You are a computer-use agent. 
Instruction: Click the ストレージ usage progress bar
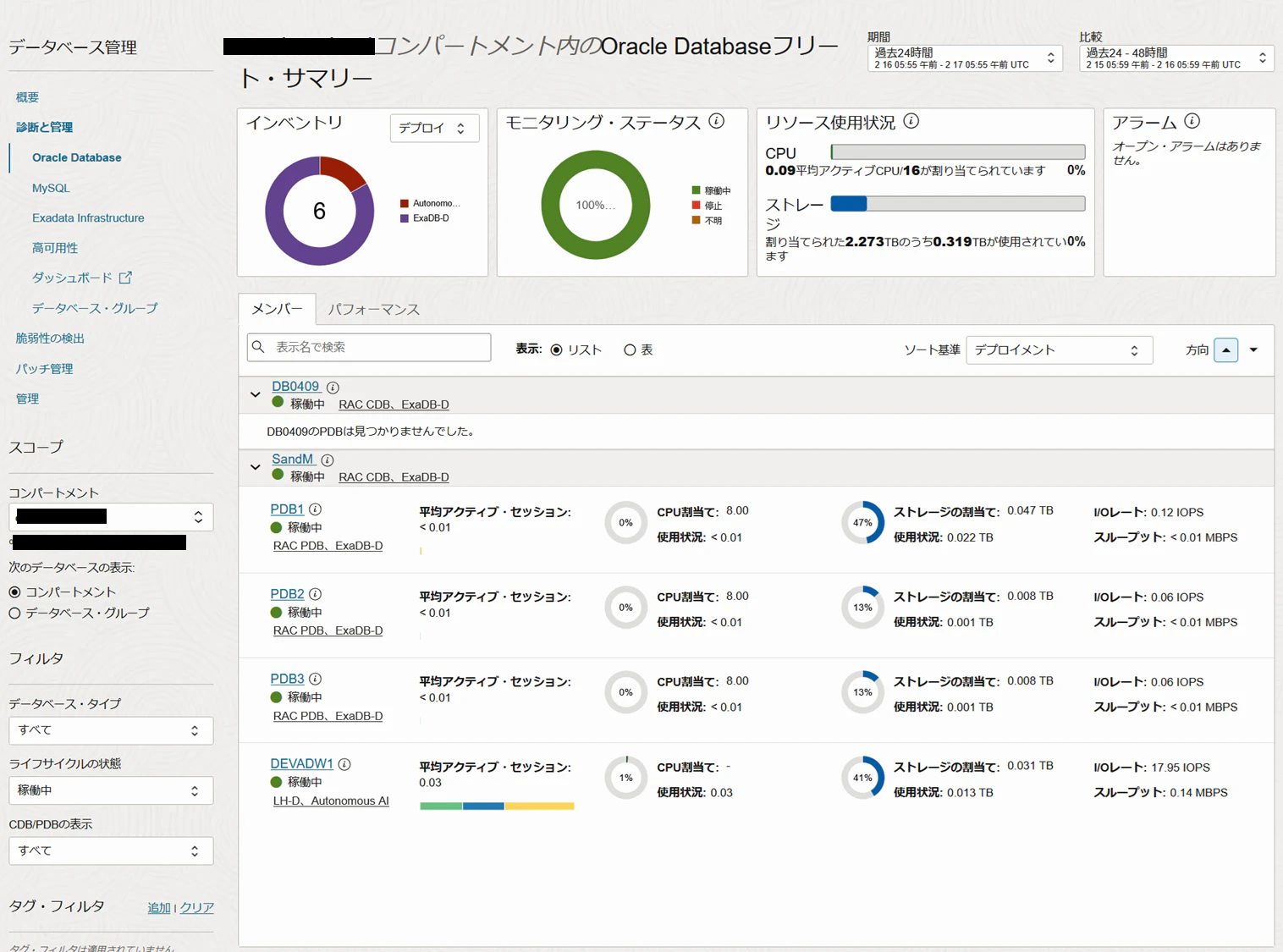[958, 204]
